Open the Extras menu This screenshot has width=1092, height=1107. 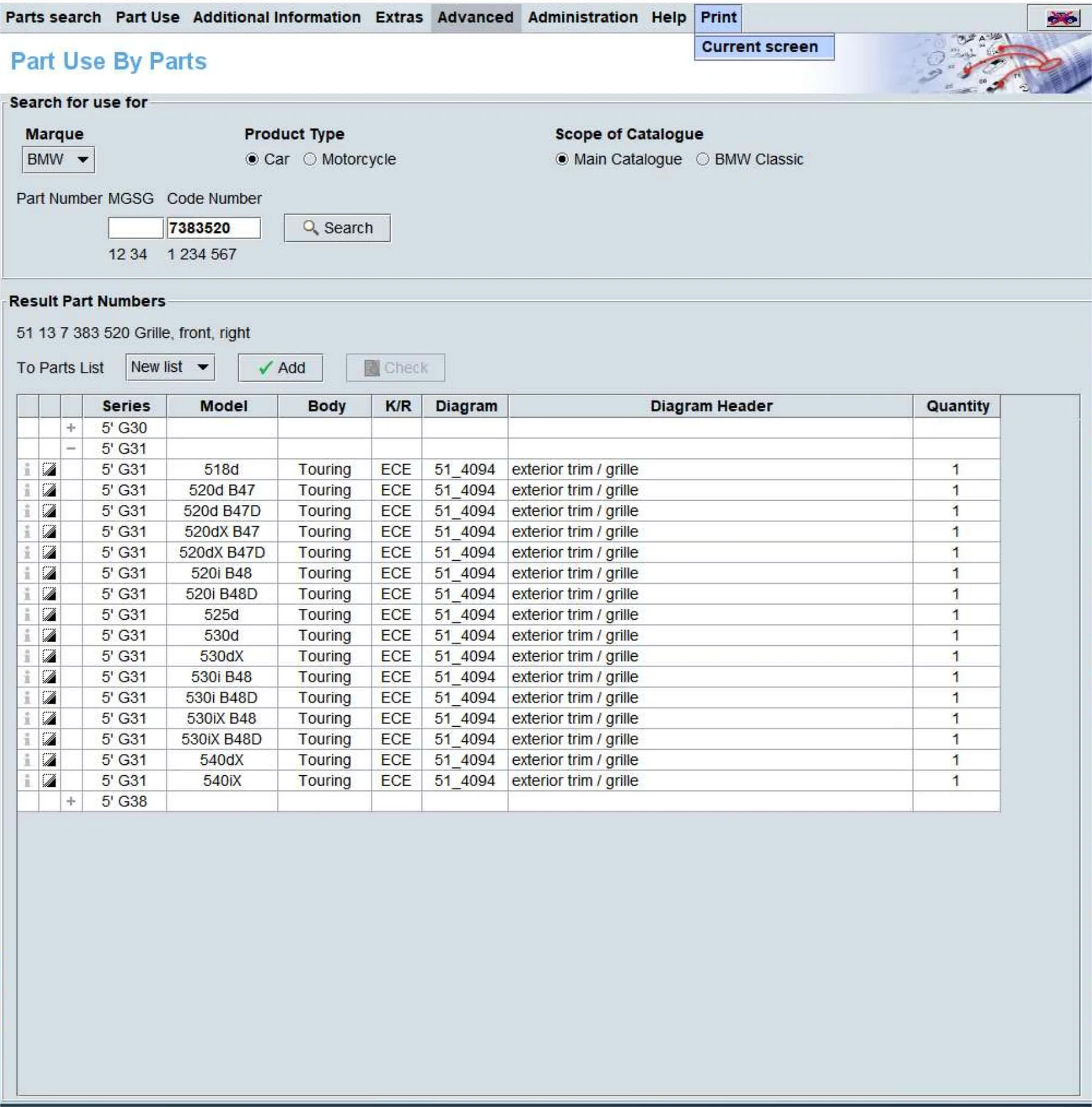coord(399,17)
